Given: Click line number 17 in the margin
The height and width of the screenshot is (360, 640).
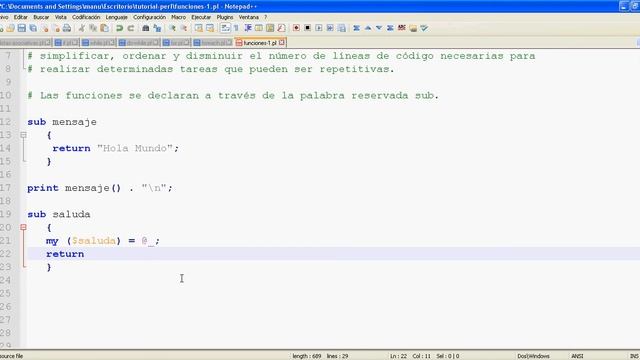Looking at the screenshot, I should click(6, 188).
